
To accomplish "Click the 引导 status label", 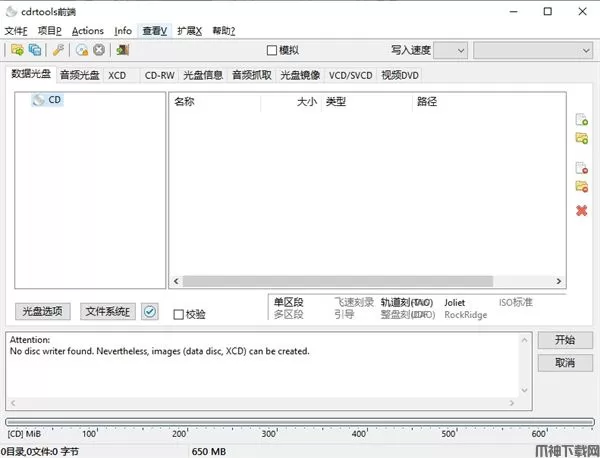I will tap(344, 315).
